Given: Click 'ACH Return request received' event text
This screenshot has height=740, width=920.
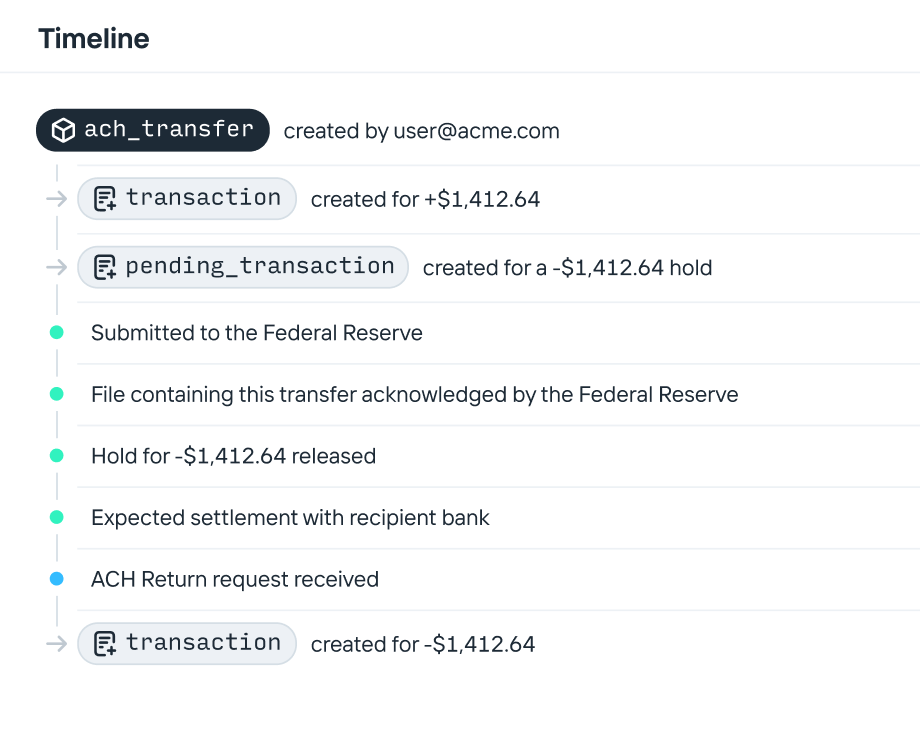Looking at the screenshot, I should (235, 579).
